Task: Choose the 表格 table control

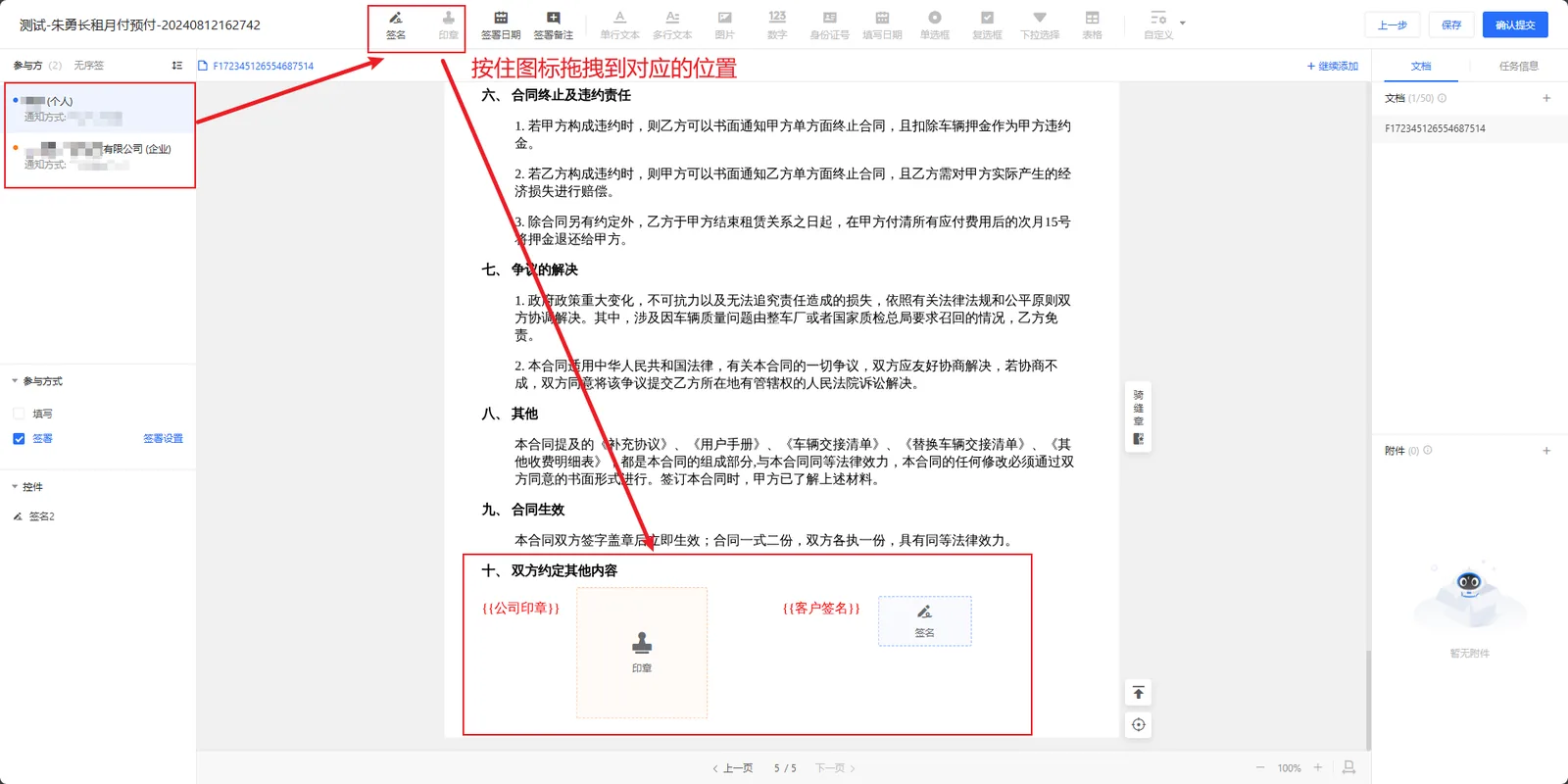Action: point(1093,25)
